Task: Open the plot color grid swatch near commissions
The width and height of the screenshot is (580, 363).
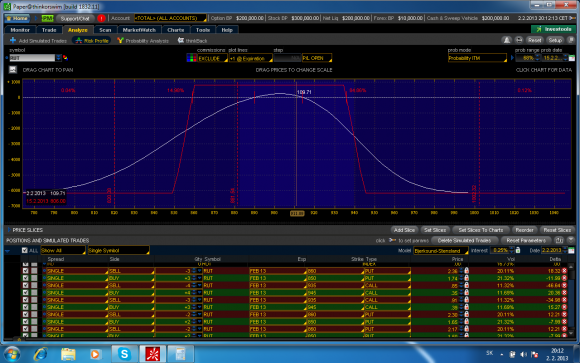Action: (191, 58)
